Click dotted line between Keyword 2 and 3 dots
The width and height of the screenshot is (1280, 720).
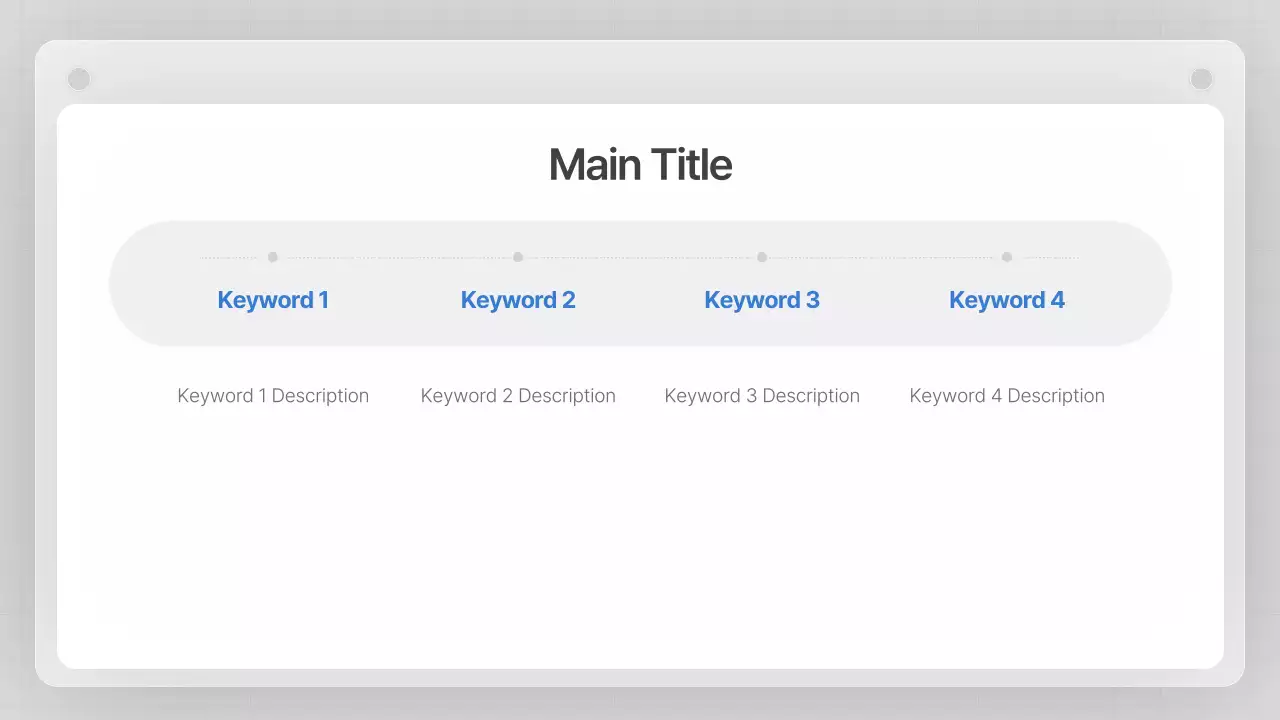(x=640, y=258)
